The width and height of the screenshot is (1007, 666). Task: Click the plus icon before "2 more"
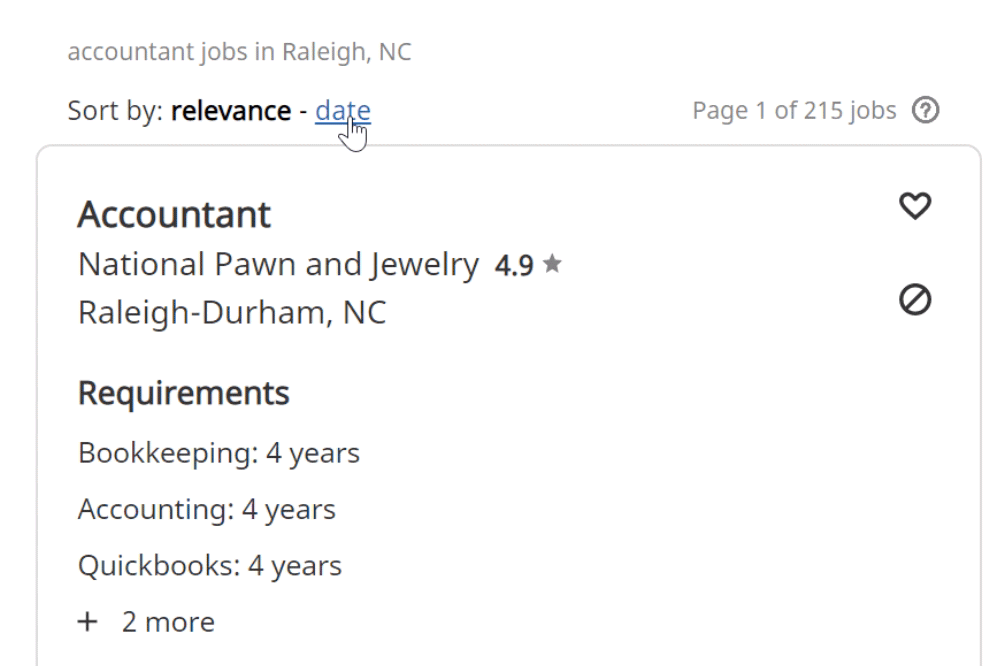tap(89, 622)
